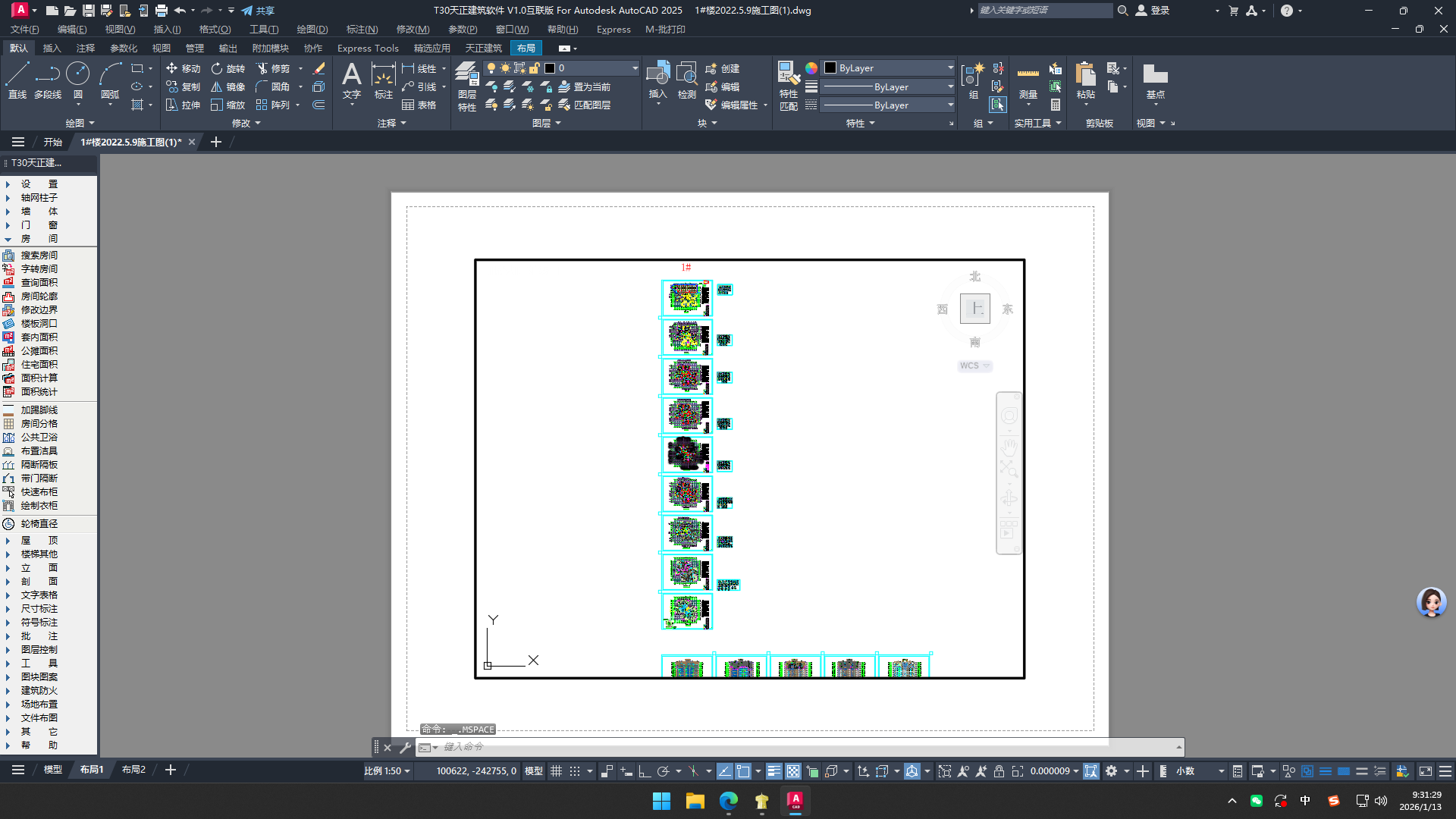Toggle ortho mode in status bar
The image size is (1456, 819).
[x=645, y=771]
